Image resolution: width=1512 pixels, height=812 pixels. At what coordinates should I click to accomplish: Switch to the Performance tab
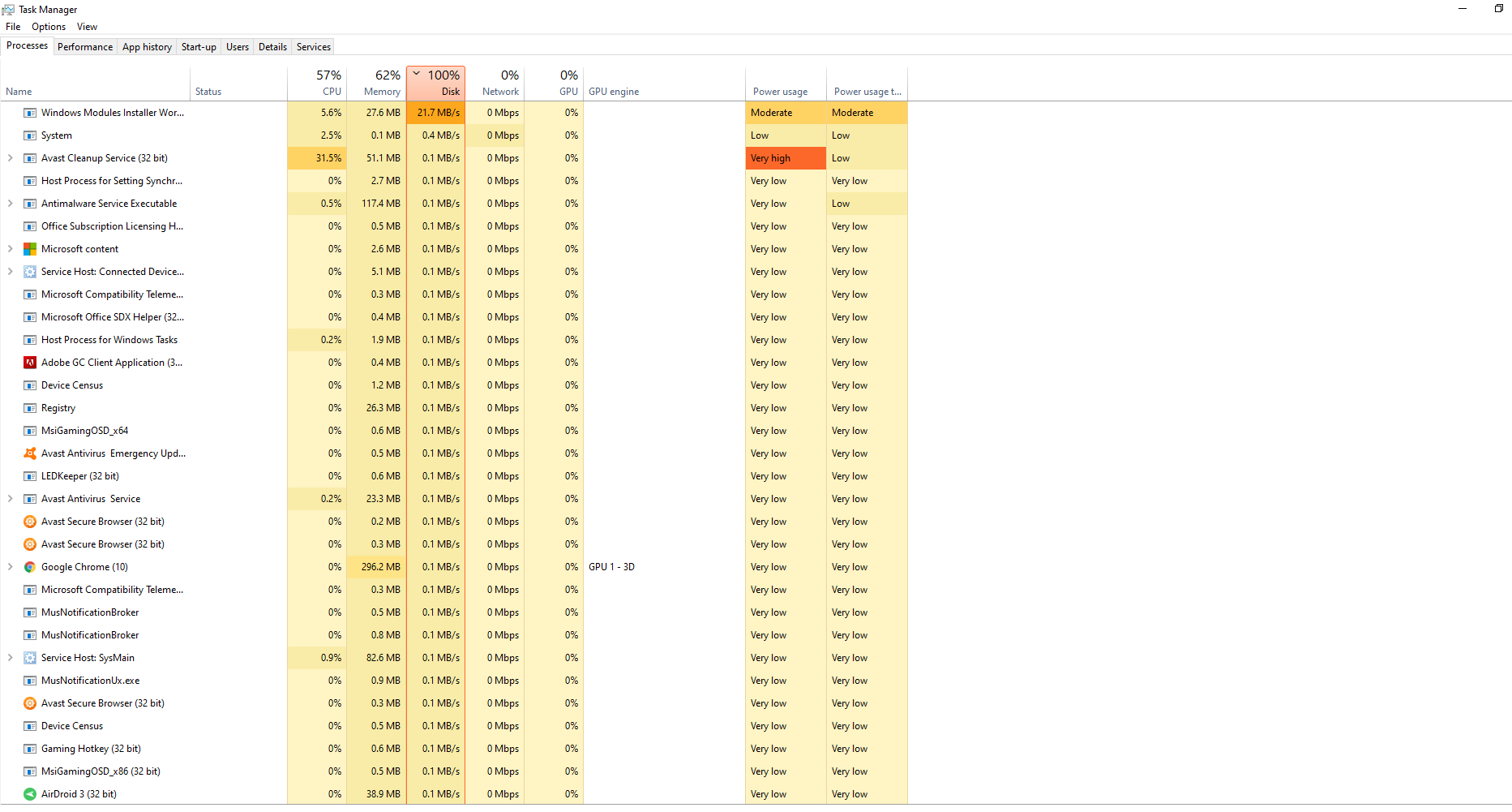pyautogui.click(x=85, y=47)
